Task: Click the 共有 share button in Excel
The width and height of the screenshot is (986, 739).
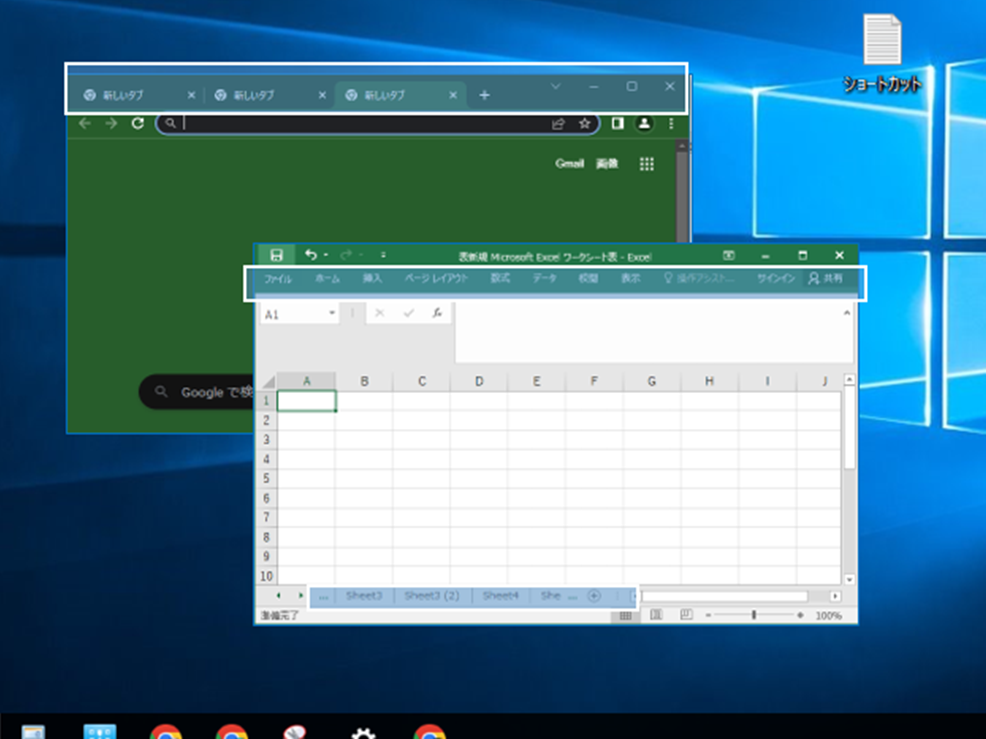Action: coord(826,278)
